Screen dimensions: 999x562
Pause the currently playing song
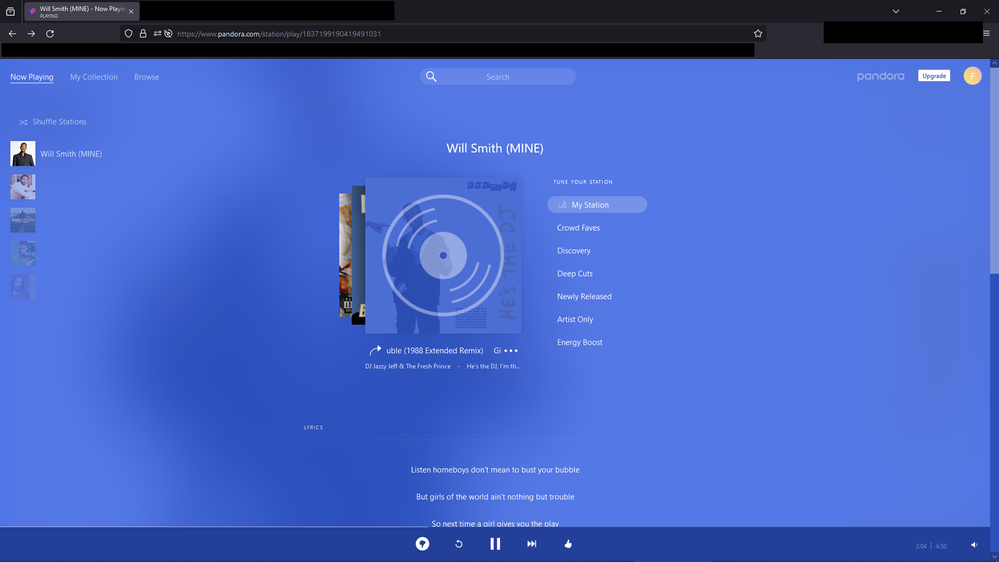point(495,544)
